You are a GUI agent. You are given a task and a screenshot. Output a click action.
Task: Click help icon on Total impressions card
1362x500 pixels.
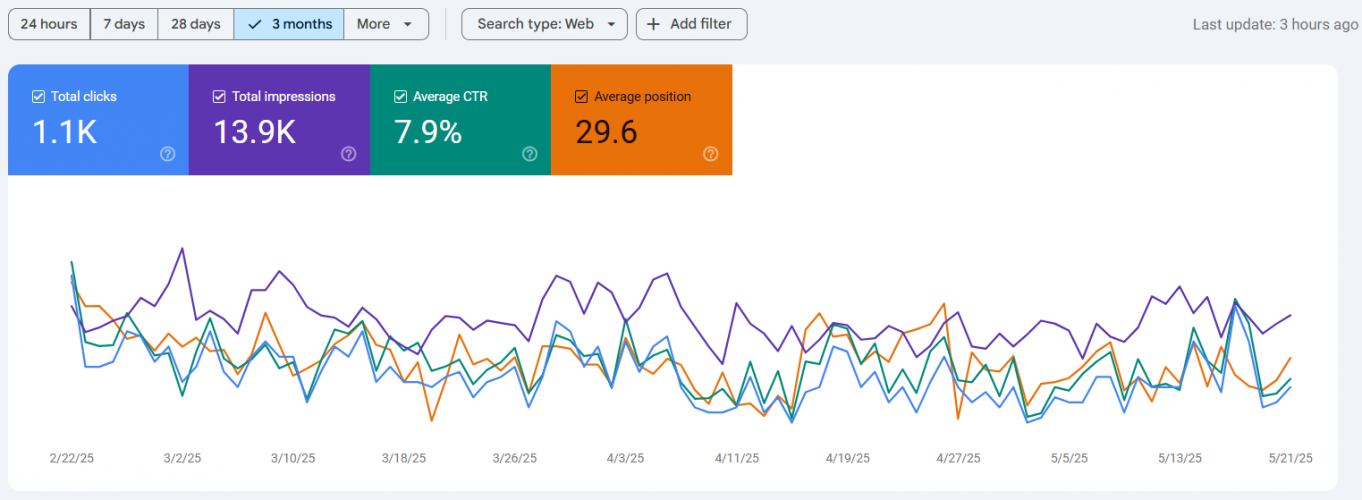tap(349, 154)
